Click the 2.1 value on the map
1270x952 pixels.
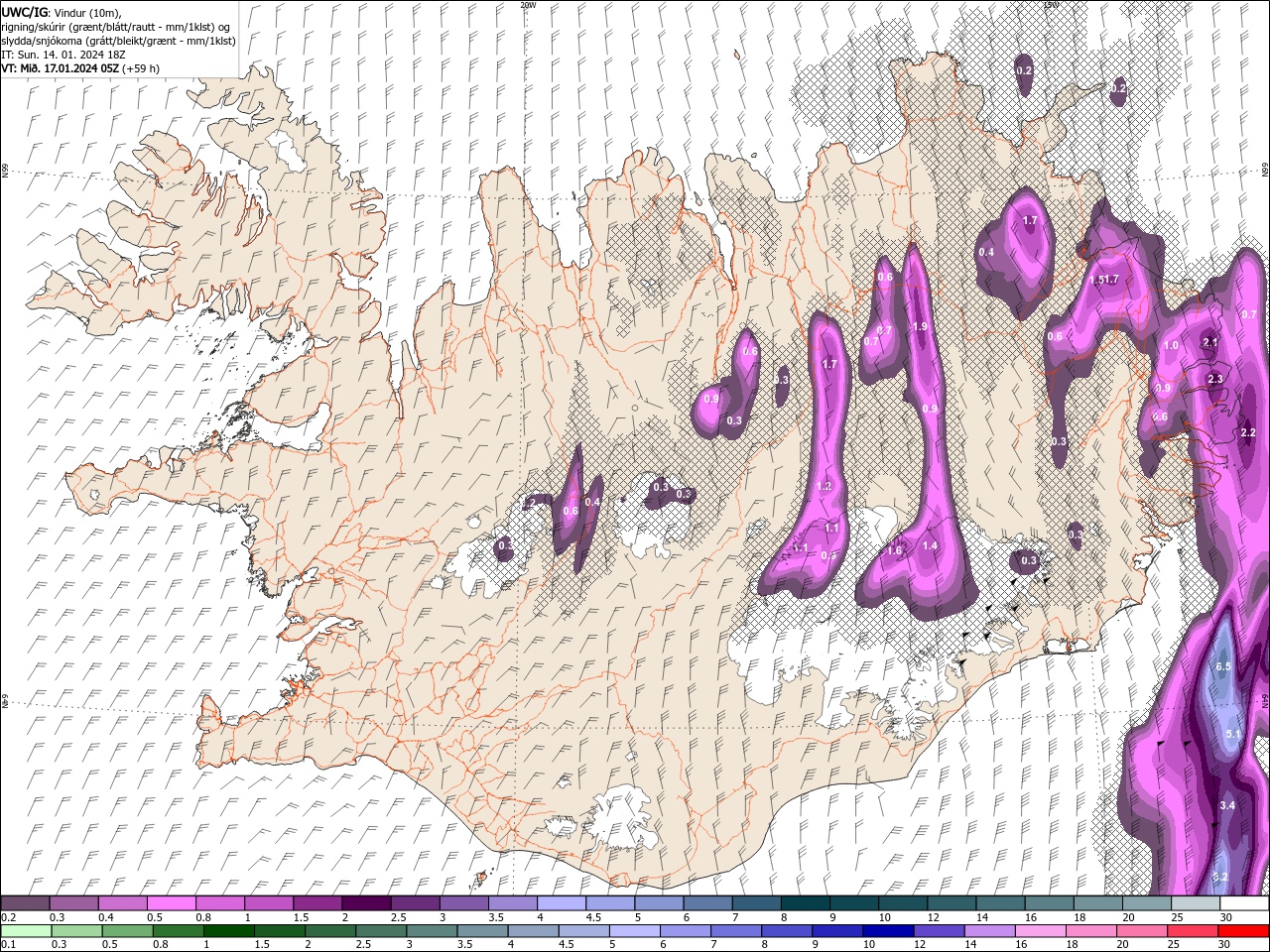coord(1209,342)
